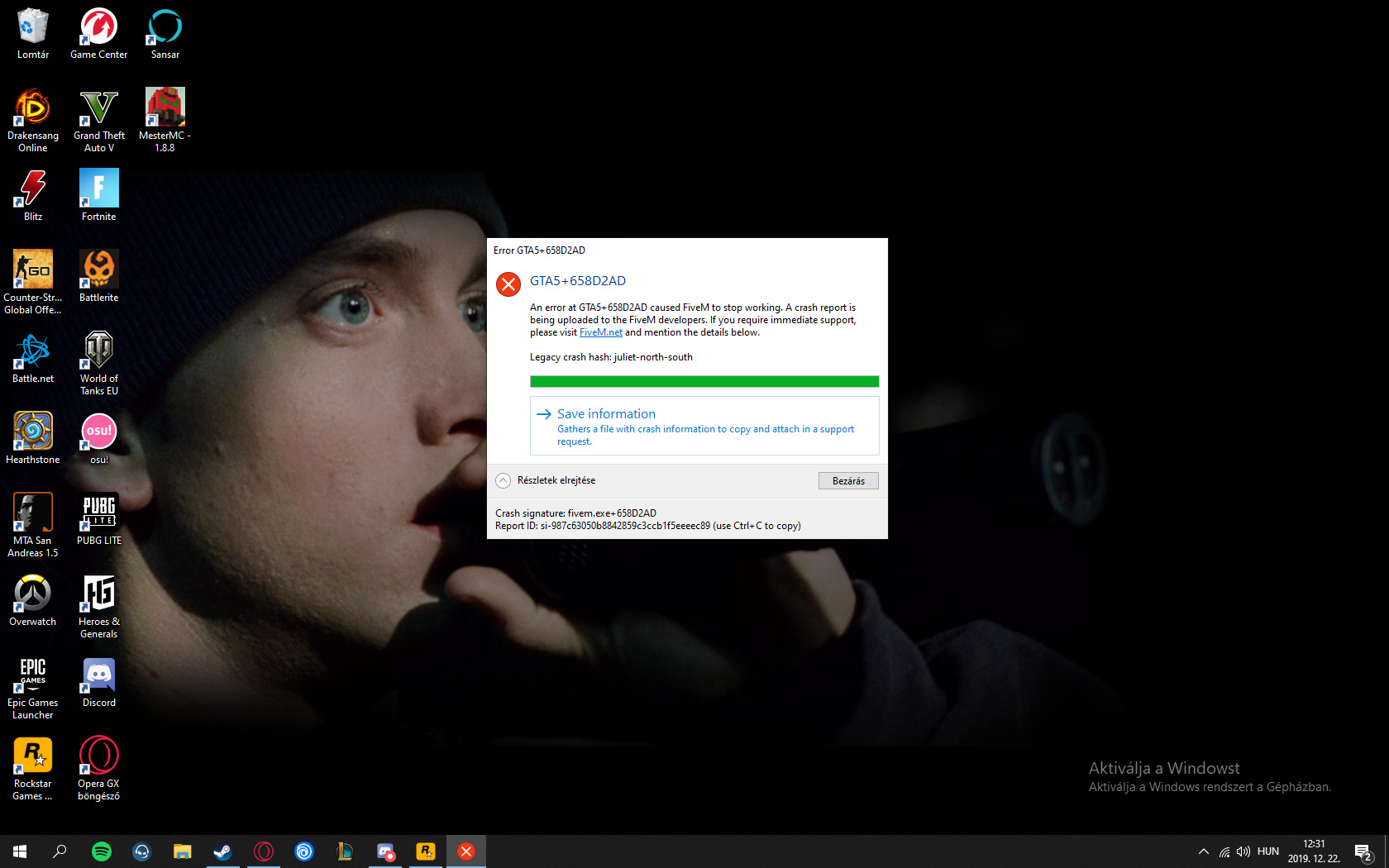This screenshot has height=868, width=1389.
Task: Expand hidden system tray icons
Action: coord(1203,851)
